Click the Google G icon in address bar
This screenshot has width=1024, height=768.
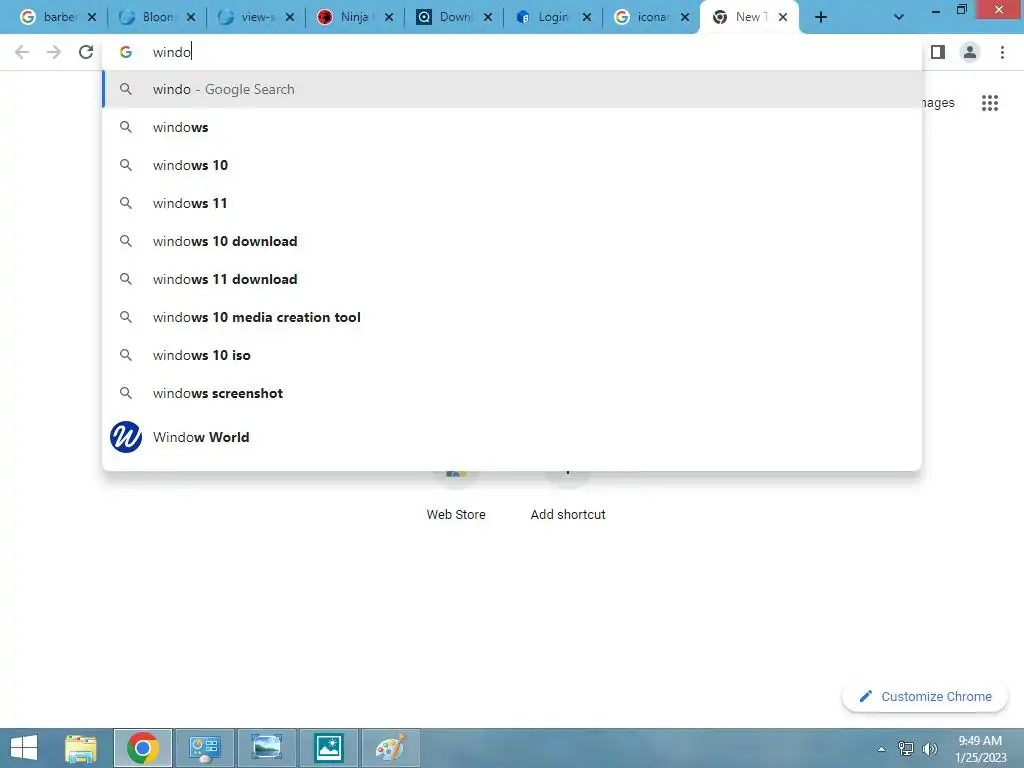[x=126, y=52]
